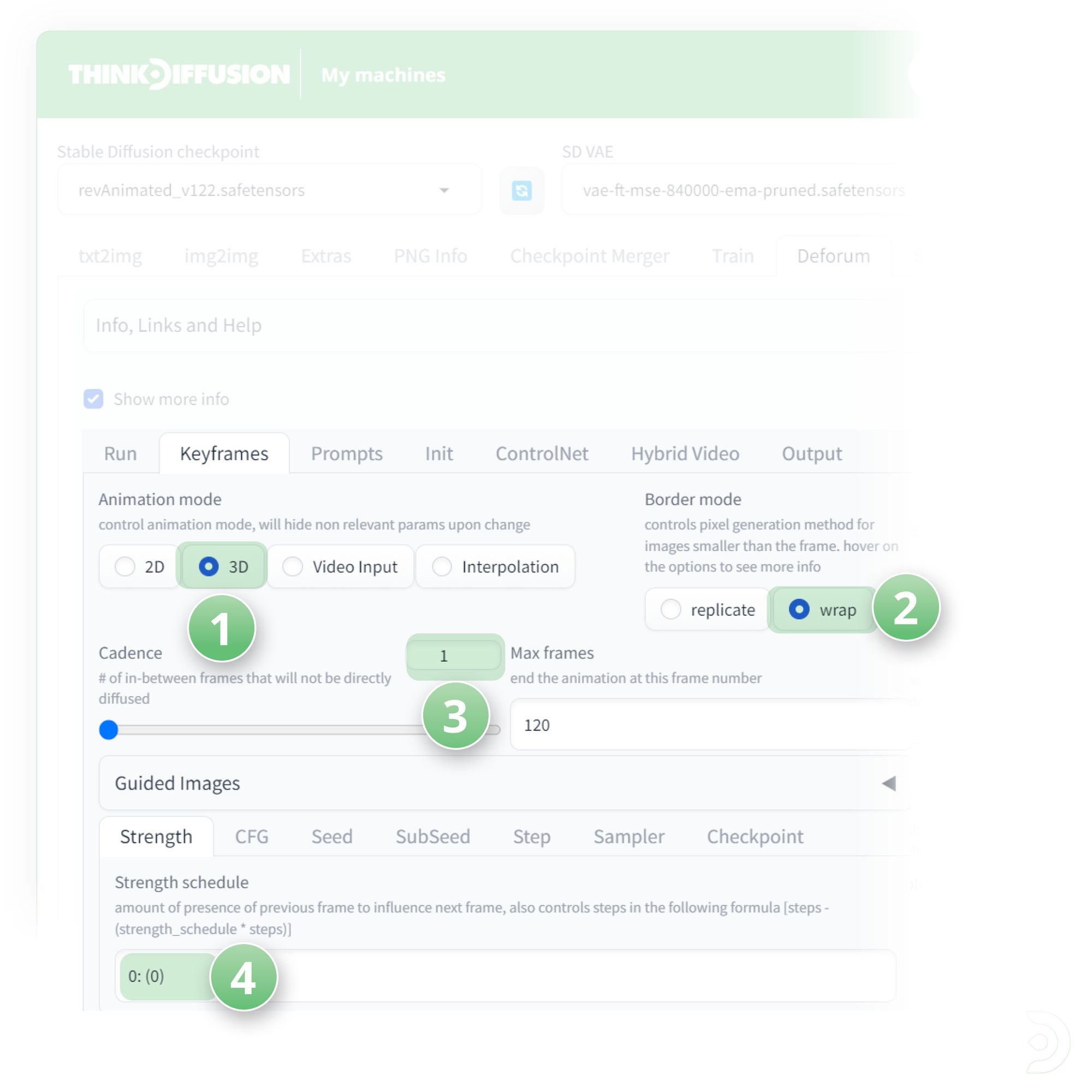The image size is (1092, 1092).
Task: Switch to the Prompts tab
Action: pyautogui.click(x=347, y=453)
